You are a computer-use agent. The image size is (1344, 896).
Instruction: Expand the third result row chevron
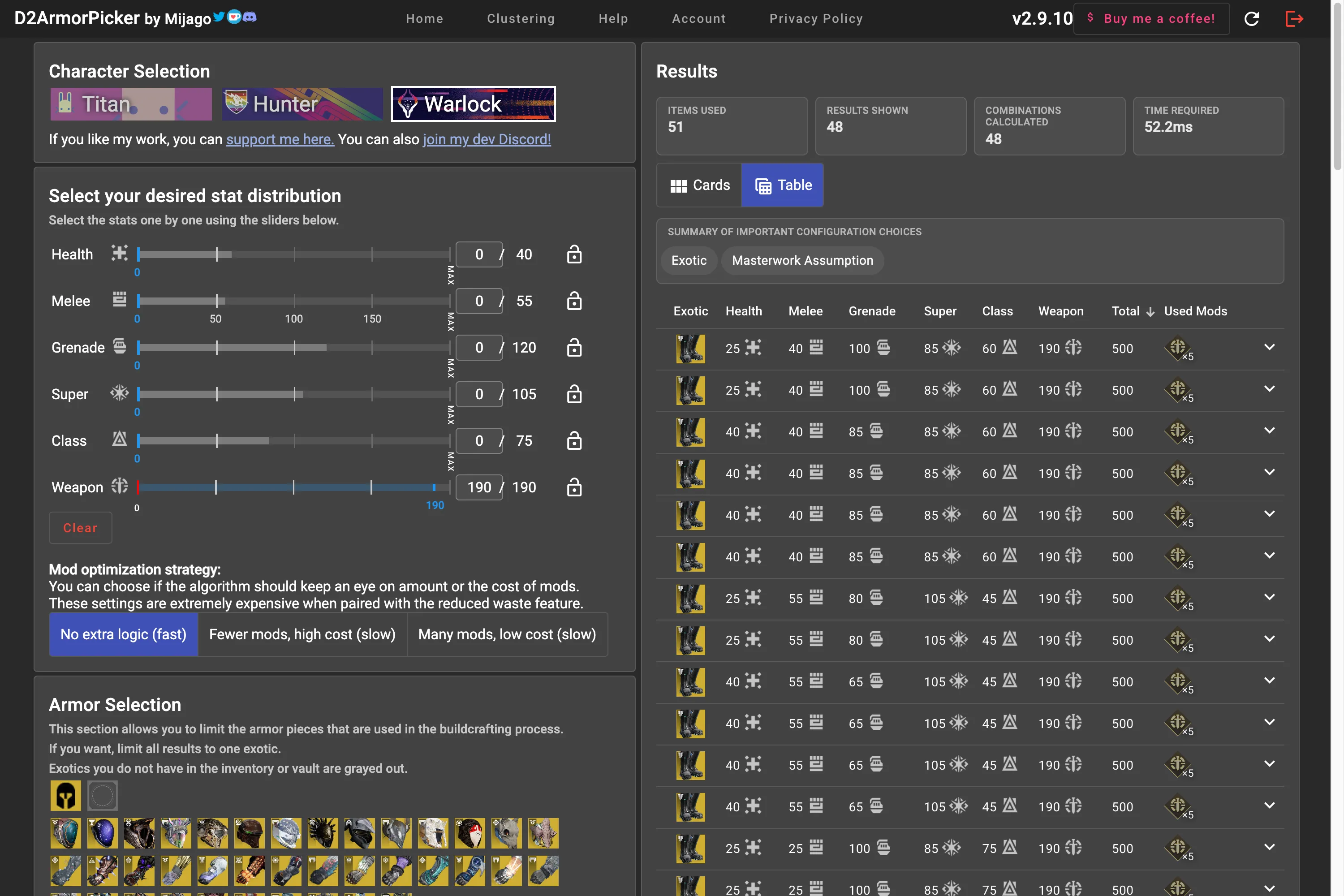pyautogui.click(x=1269, y=431)
